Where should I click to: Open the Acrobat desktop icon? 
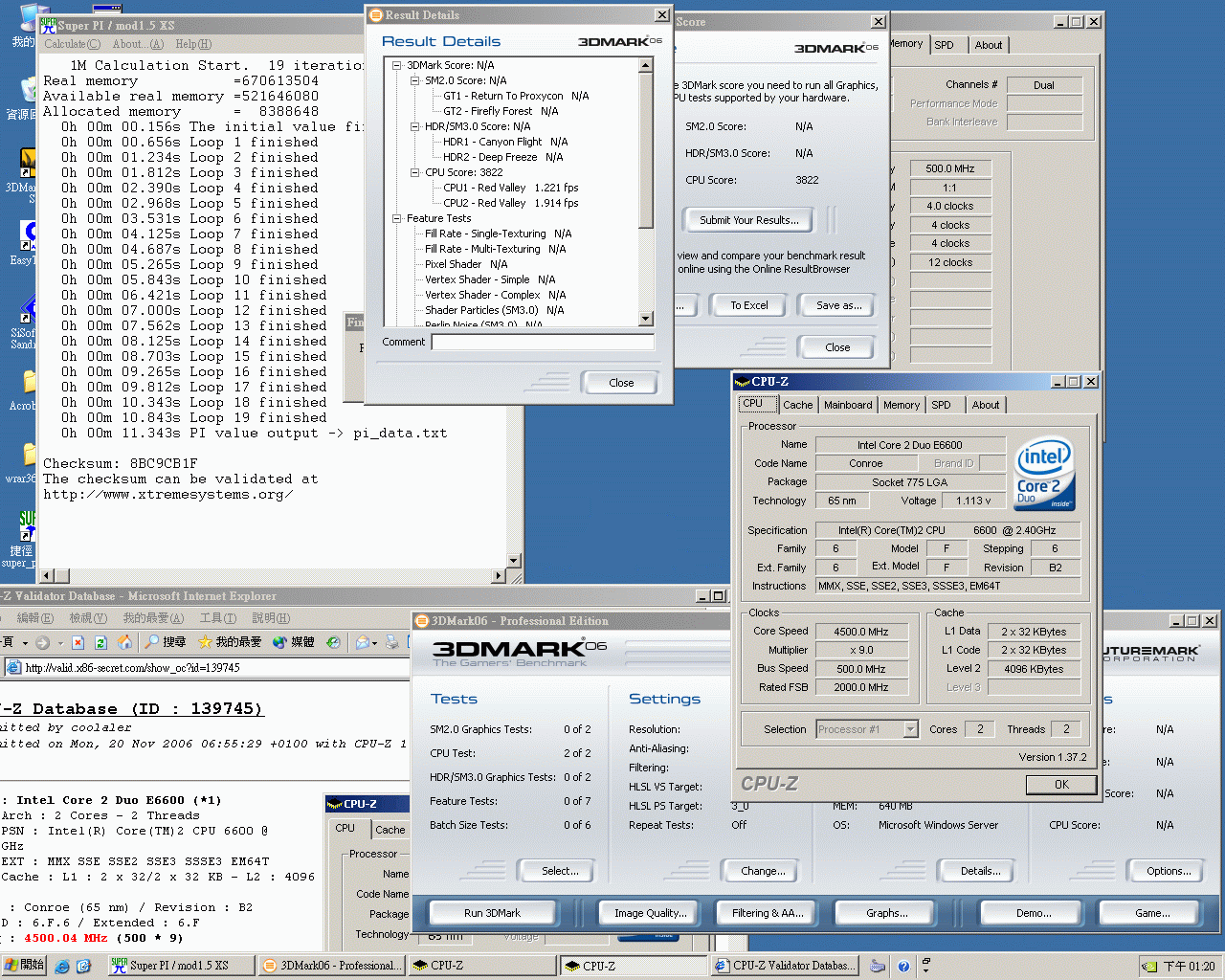tap(29, 381)
